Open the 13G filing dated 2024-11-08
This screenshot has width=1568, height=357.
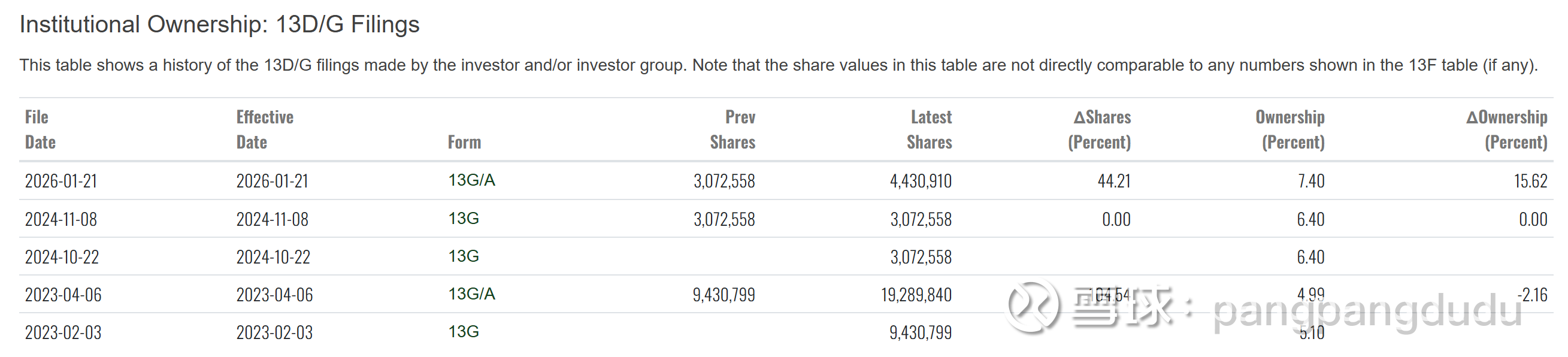tap(463, 218)
